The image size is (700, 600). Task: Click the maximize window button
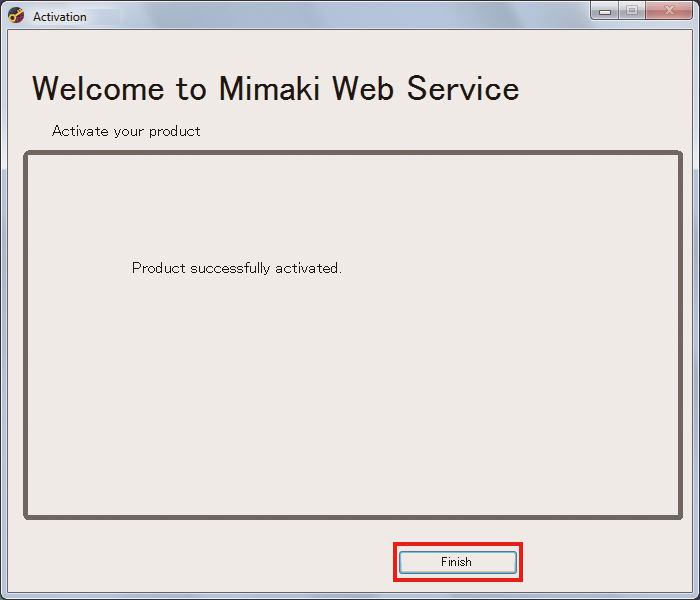632,11
